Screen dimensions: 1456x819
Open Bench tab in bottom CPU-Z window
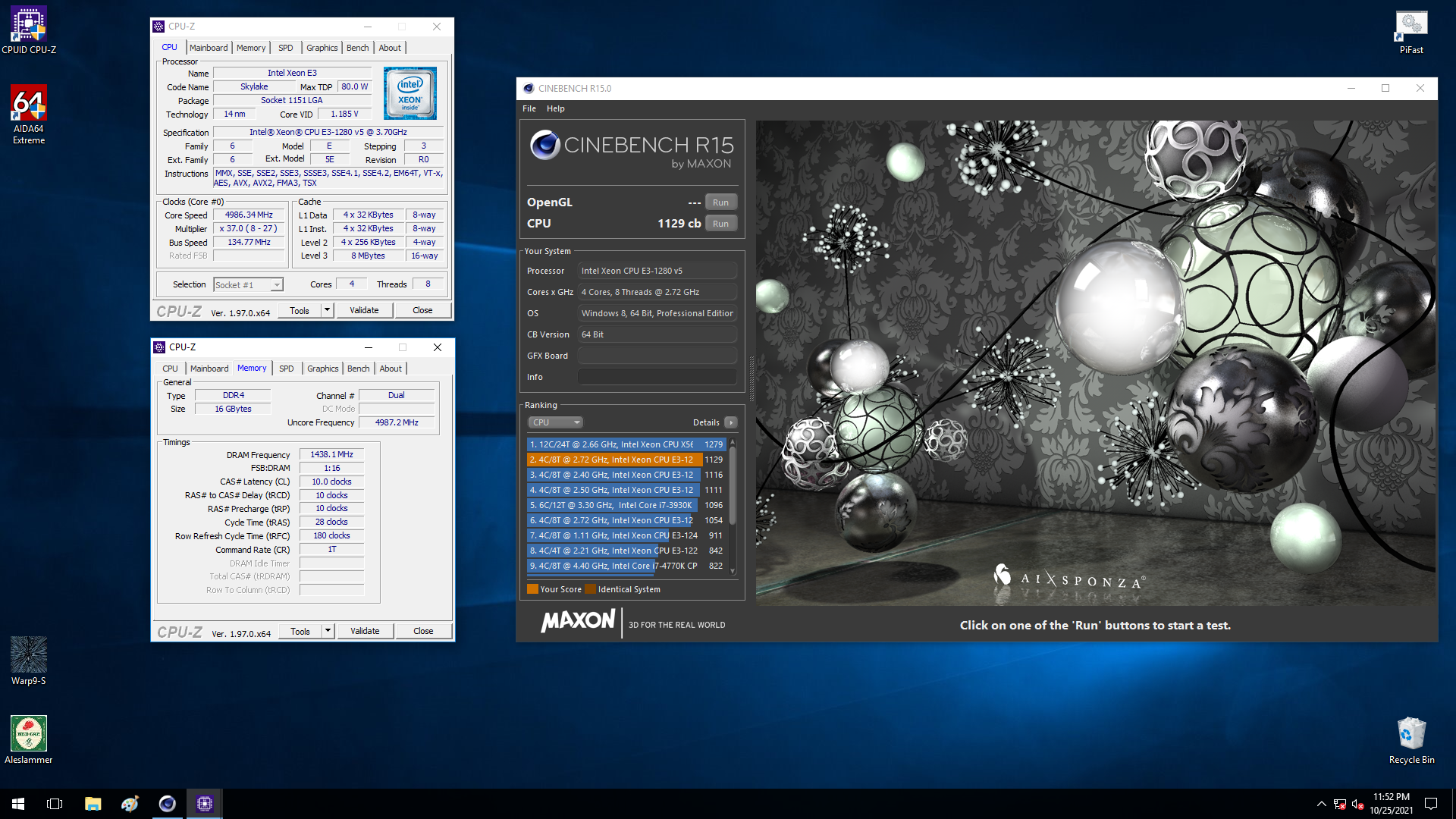coord(359,369)
